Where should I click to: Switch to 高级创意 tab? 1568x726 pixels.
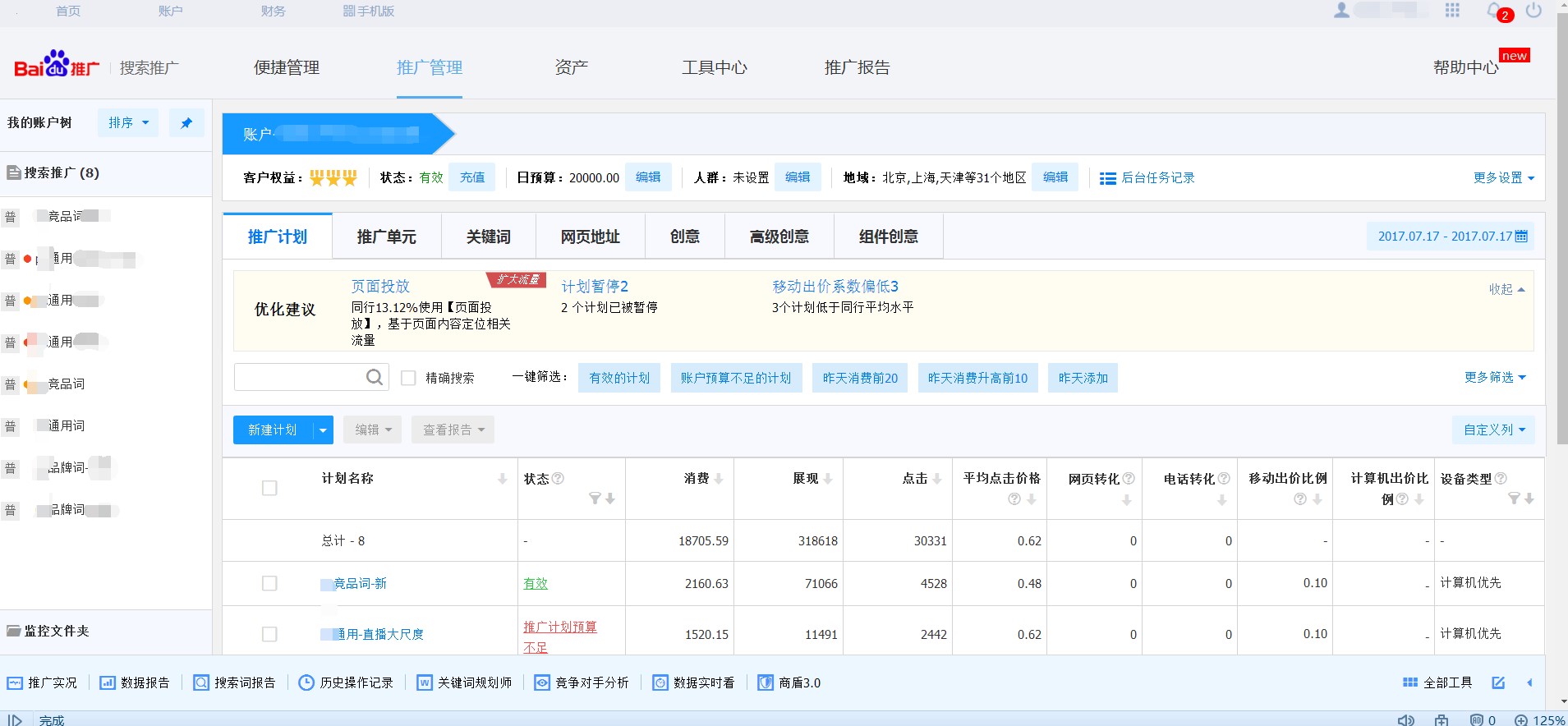tap(779, 237)
